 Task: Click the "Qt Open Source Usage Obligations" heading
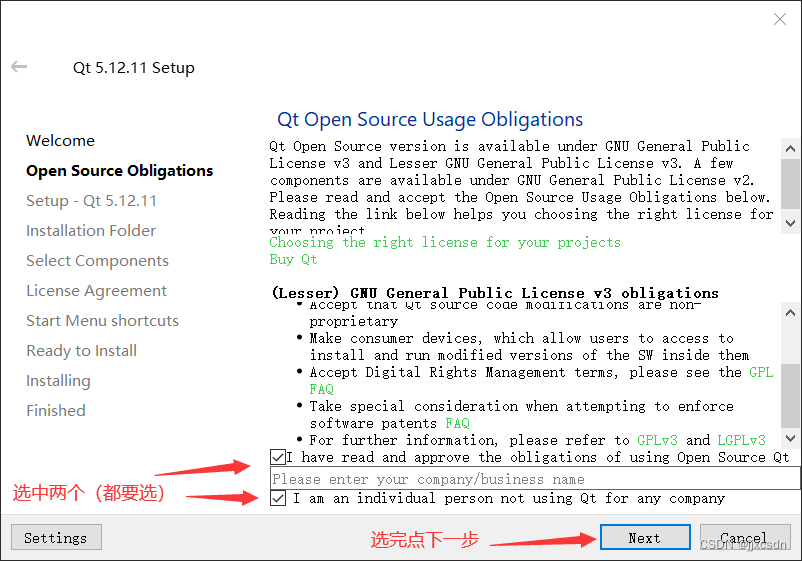pos(430,119)
